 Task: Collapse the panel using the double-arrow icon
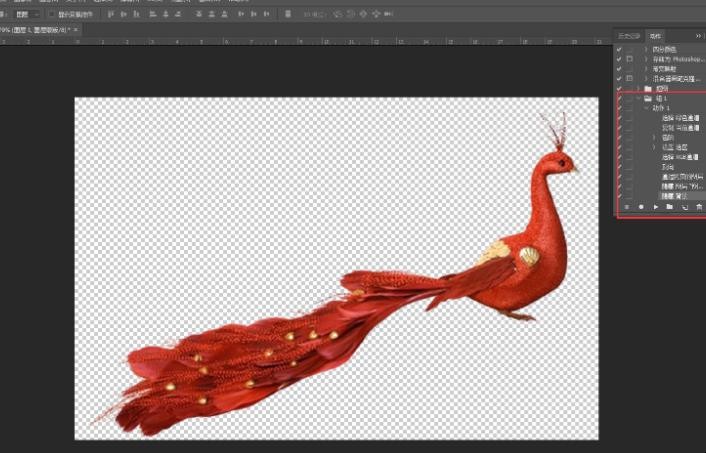point(698,36)
